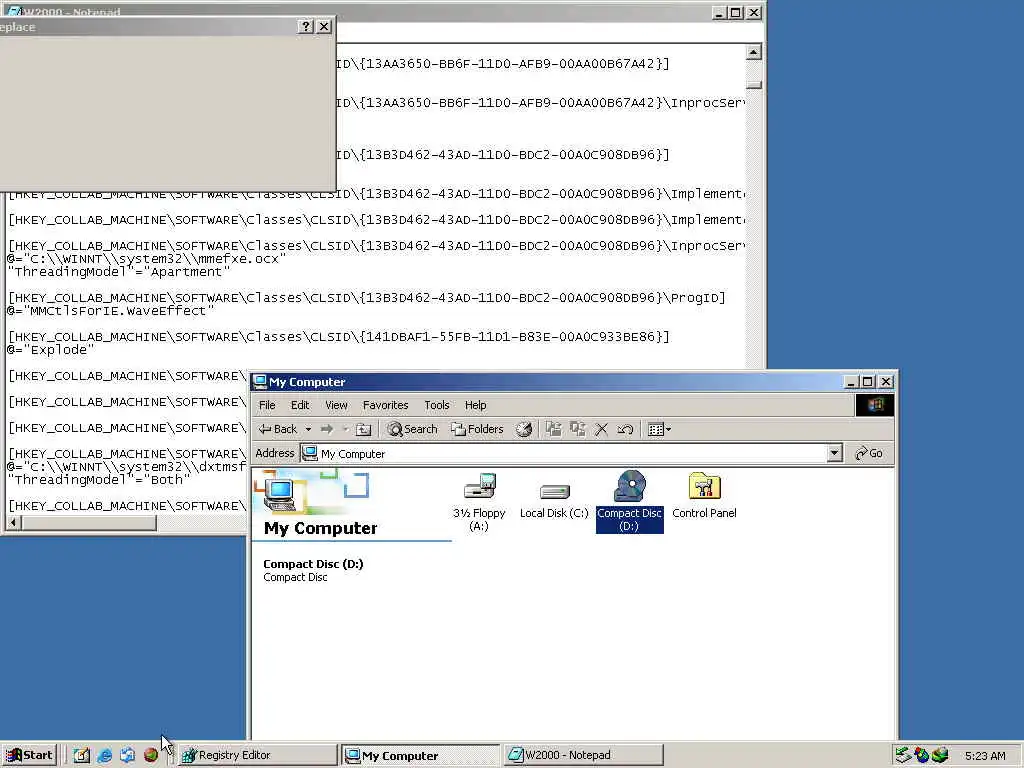This screenshot has width=1024, height=768.
Task: Click the My Computer title bar icon
Action: click(260, 381)
